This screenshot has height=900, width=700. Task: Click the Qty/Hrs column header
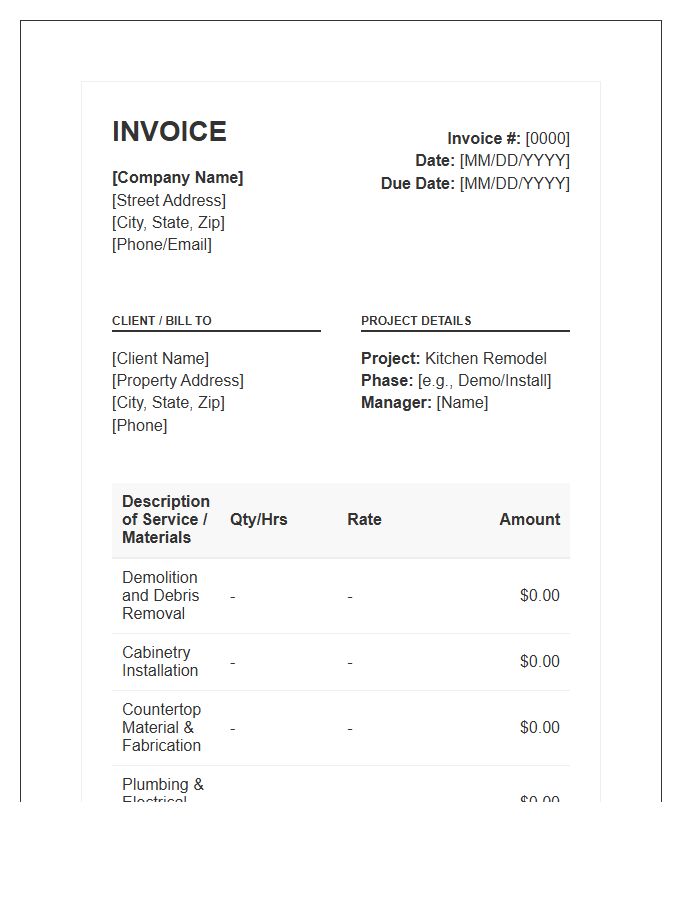259,519
